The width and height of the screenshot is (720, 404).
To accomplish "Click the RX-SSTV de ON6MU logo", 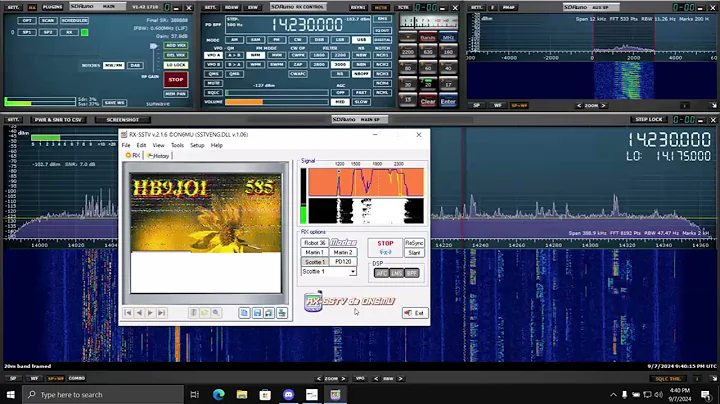I will pos(349,301).
